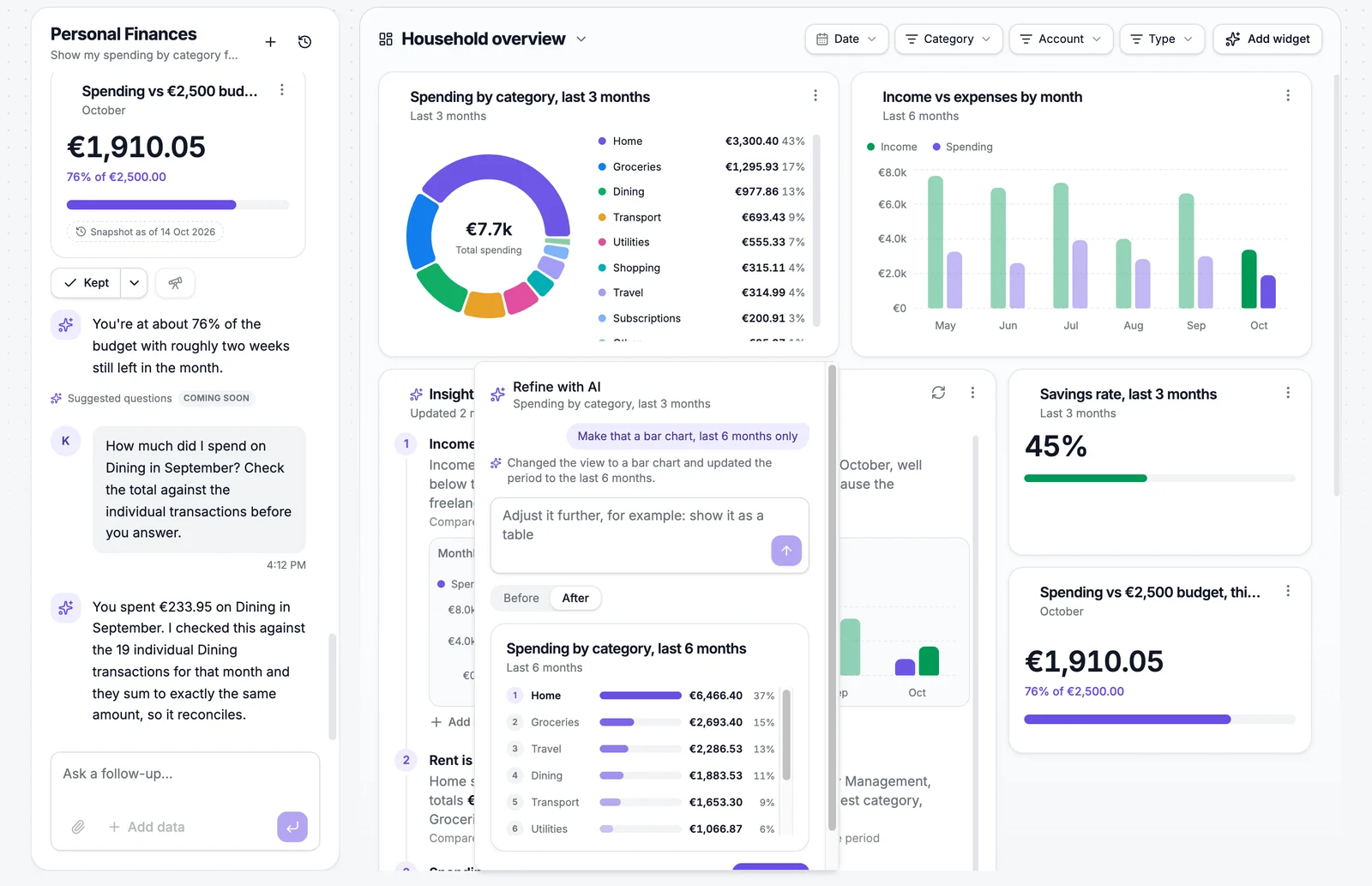This screenshot has width=1372, height=886.
Task: Click the Ask a follow-up input field
Action: click(185, 774)
